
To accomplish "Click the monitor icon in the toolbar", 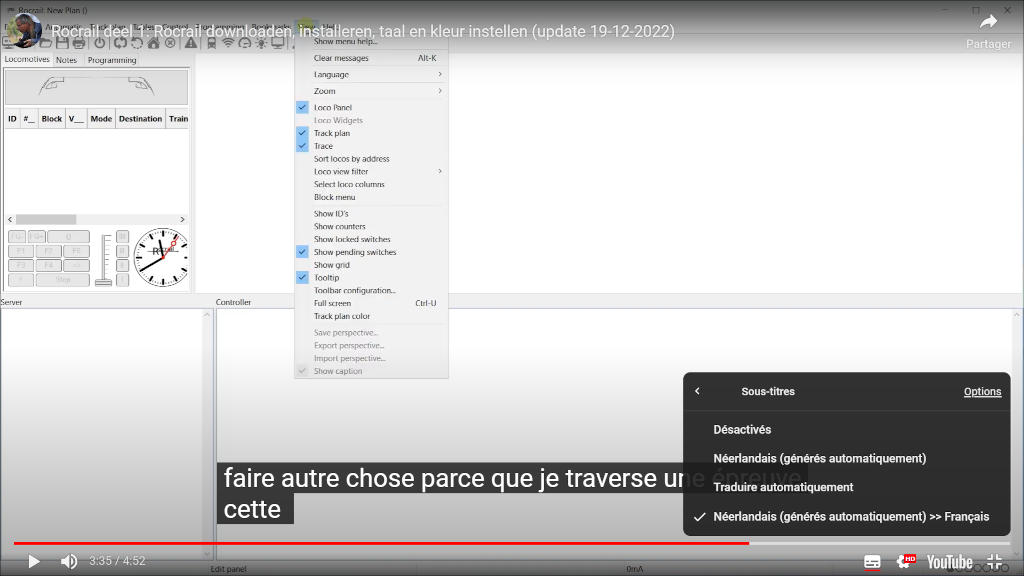I will click(278, 43).
